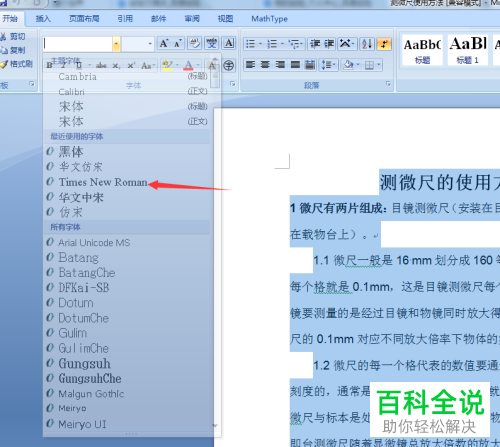Screen dimensions: 500x447
Task: Select Arial Unicode MS font
Action: coord(127,242)
